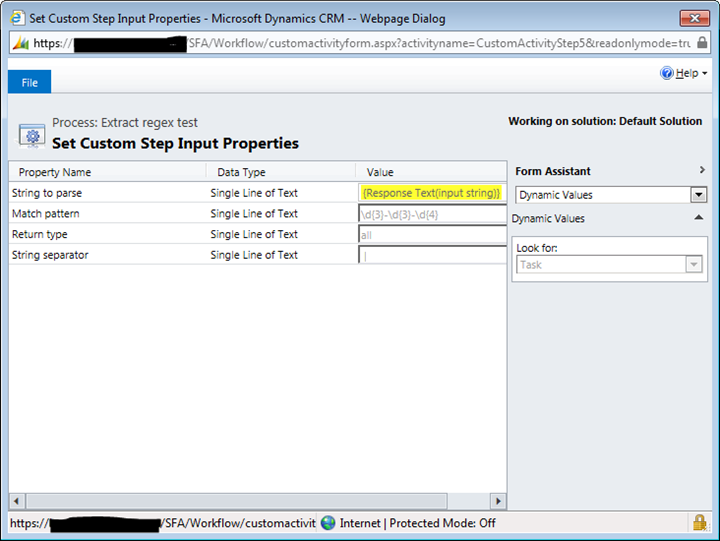Click the 'Set Custom Step Input Properties' heading
This screenshot has height=541, width=720.
click(175, 143)
